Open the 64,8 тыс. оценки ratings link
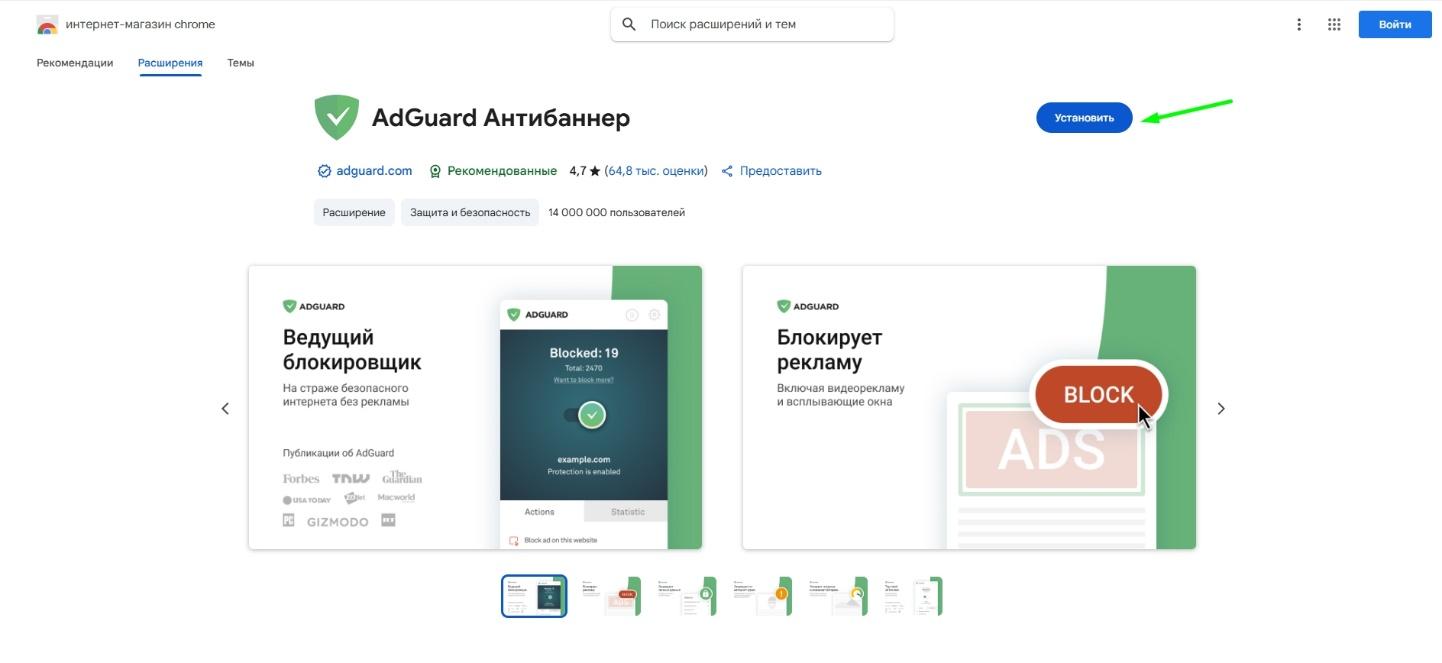The height and width of the screenshot is (663, 1442). (655, 171)
